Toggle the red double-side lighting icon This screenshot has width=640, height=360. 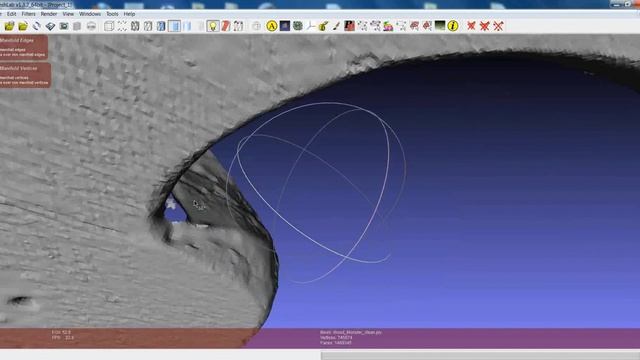pyautogui.click(x=226, y=26)
